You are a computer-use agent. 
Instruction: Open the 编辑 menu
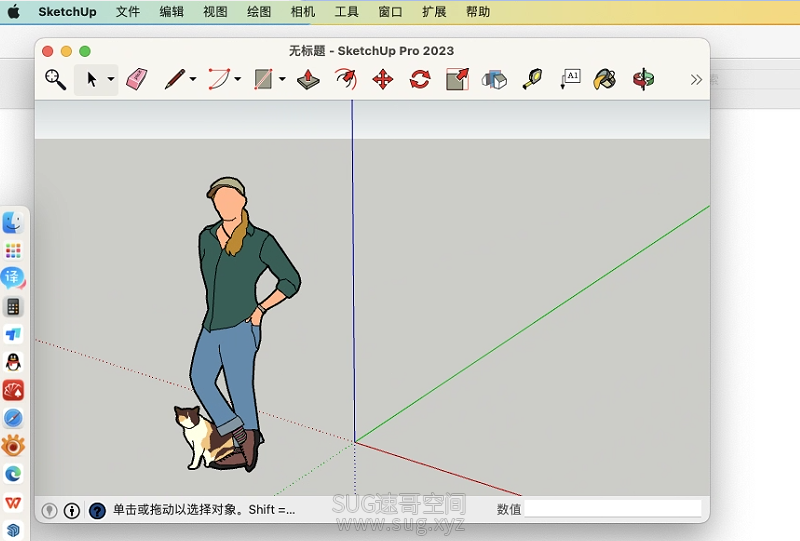click(x=171, y=12)
